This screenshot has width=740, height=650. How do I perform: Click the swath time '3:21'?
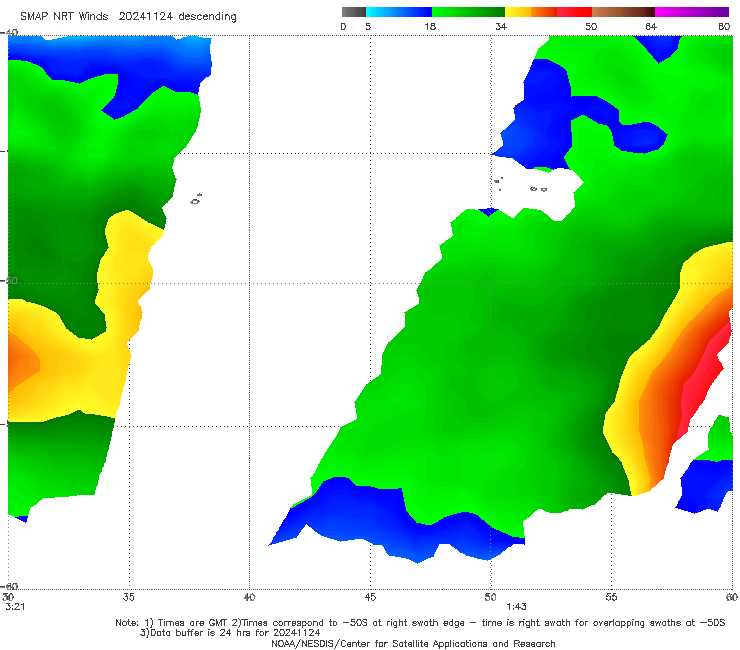(x=15, y=607)
